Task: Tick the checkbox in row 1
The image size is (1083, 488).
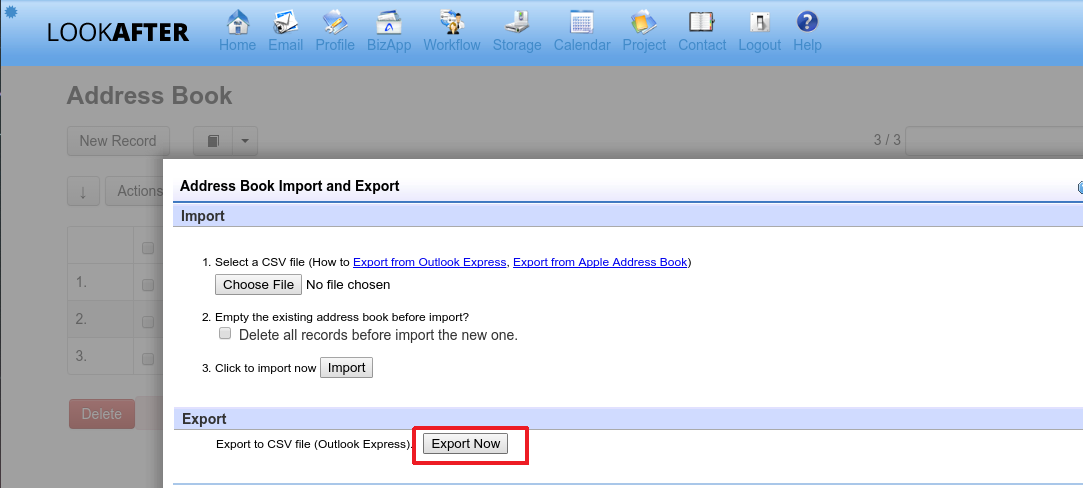Action: 148,285
